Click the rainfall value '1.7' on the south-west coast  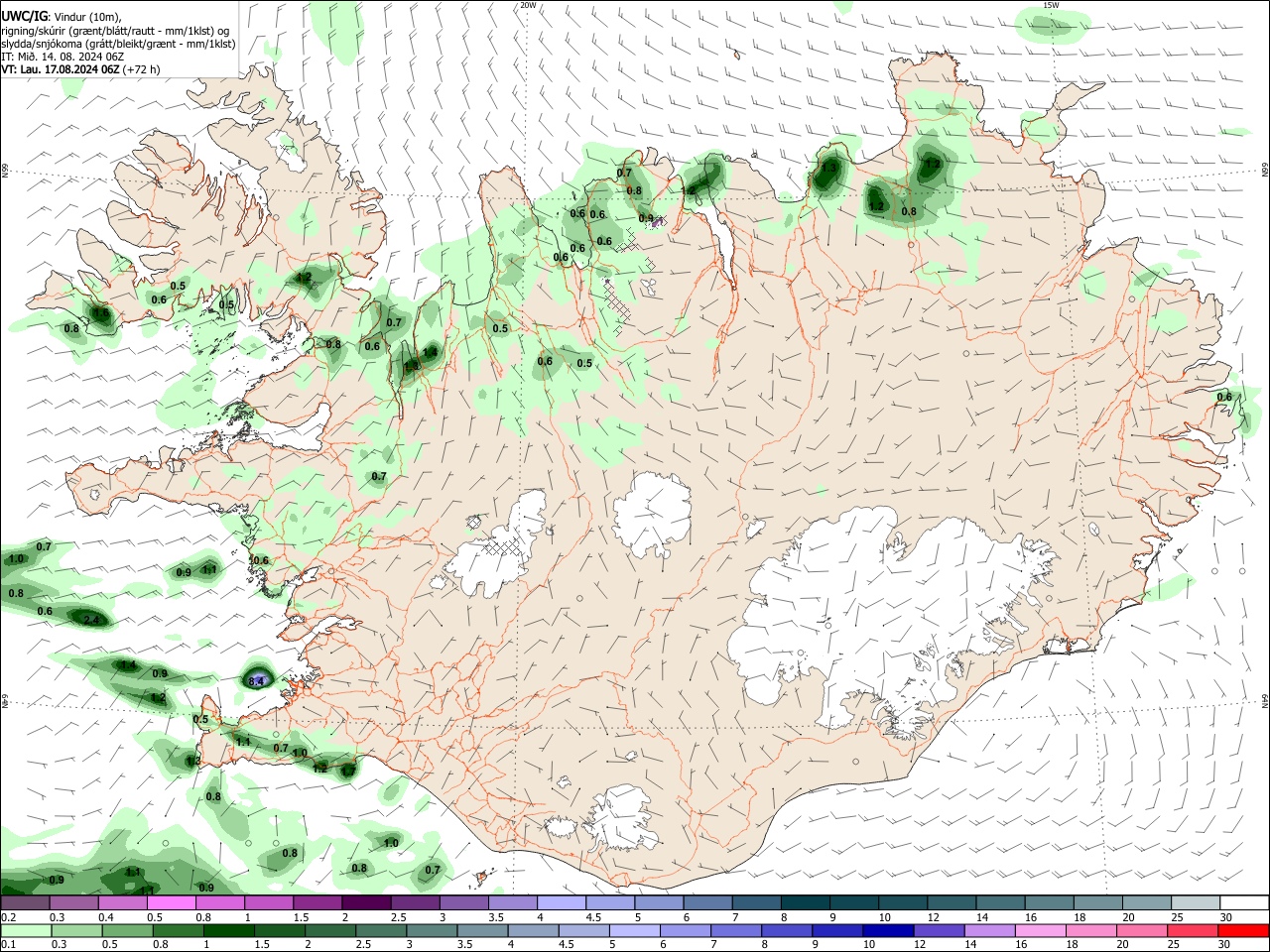[348, 771]
